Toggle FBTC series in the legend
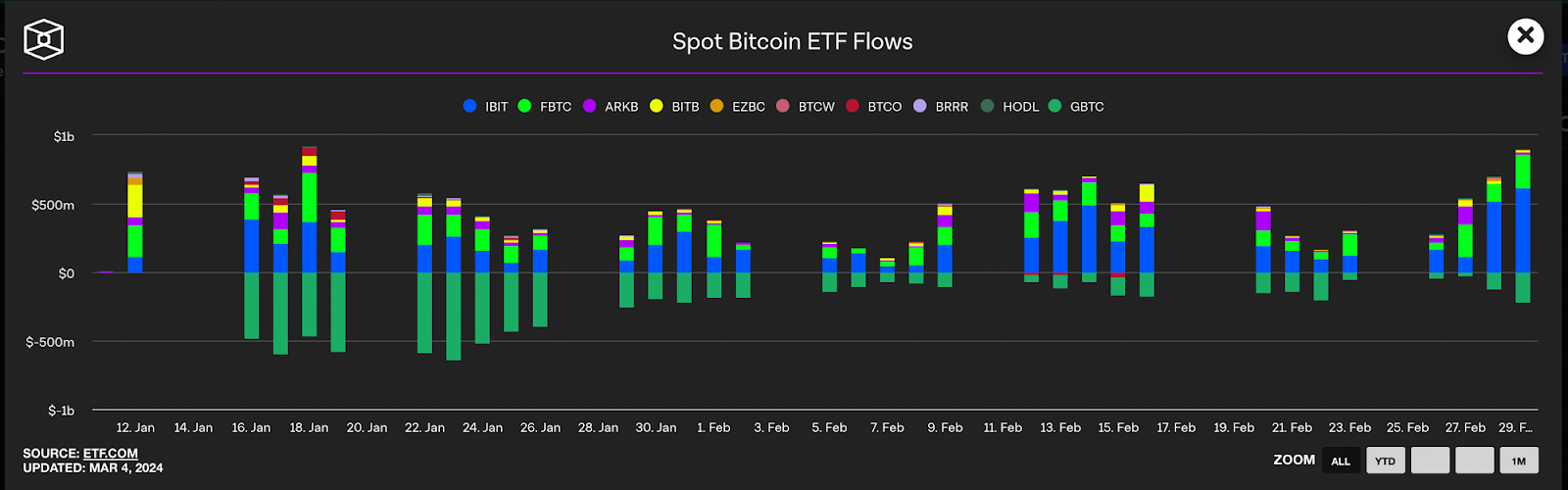The width and height of the screenshot is (1568, 490). pos(544,106)
